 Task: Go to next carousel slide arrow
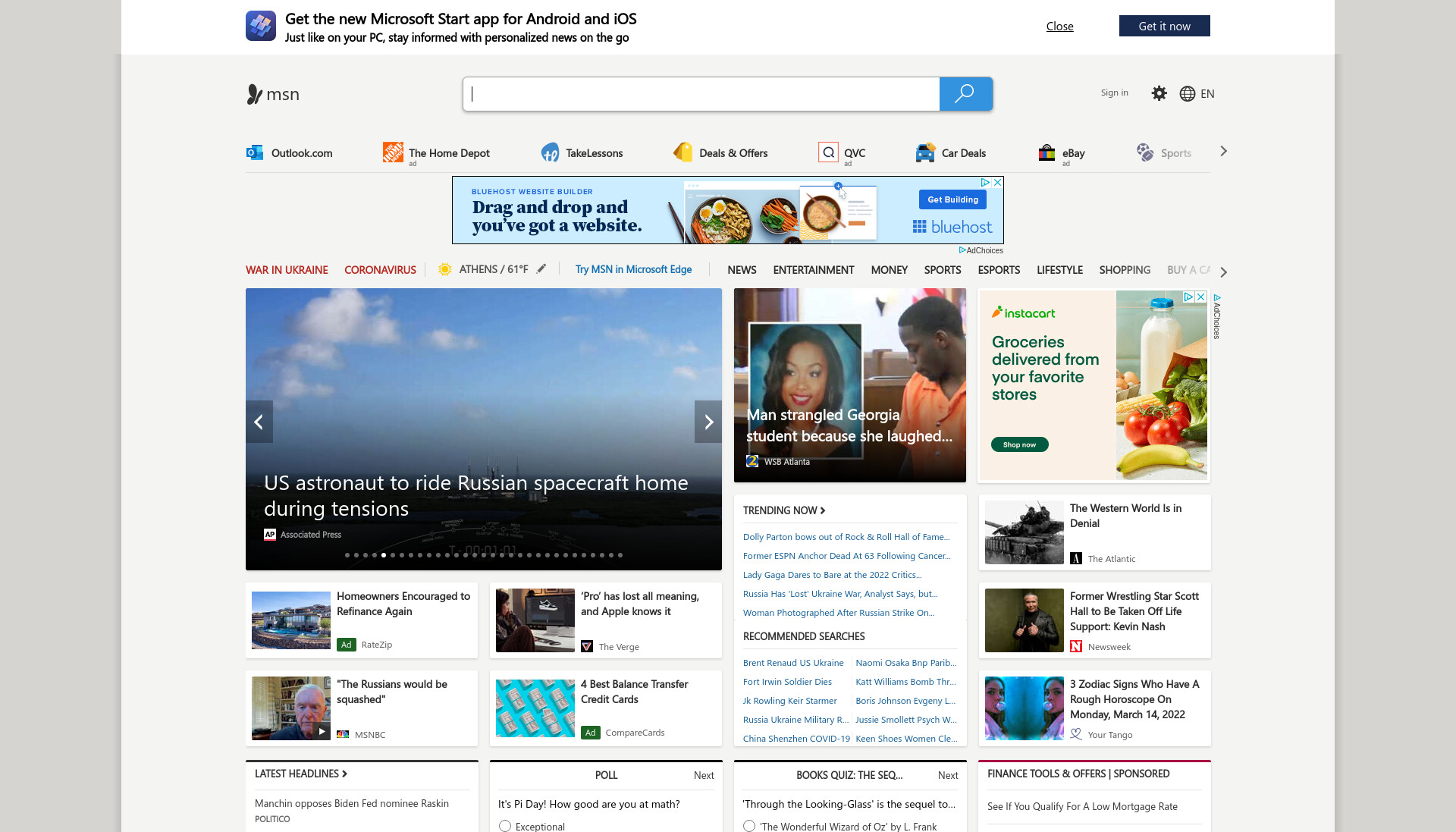coord(708,422)
